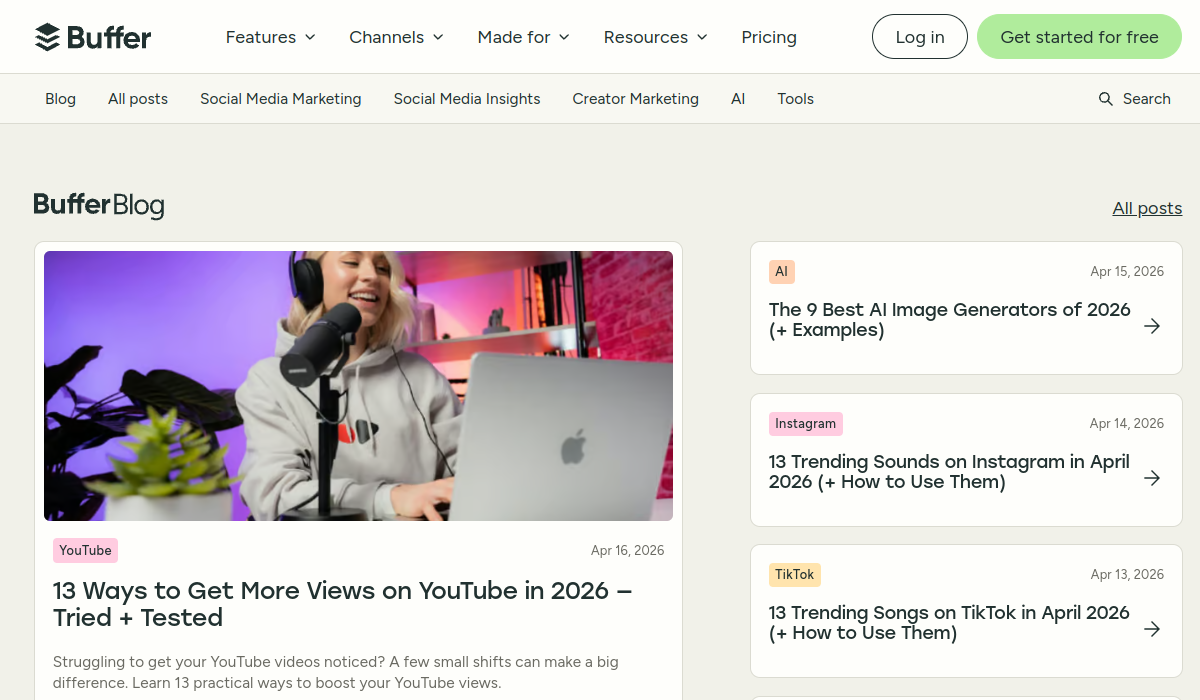This screenshot has height=700, width=1200.
Task: Click the All posts link on the right
Action: [1147, 208]
